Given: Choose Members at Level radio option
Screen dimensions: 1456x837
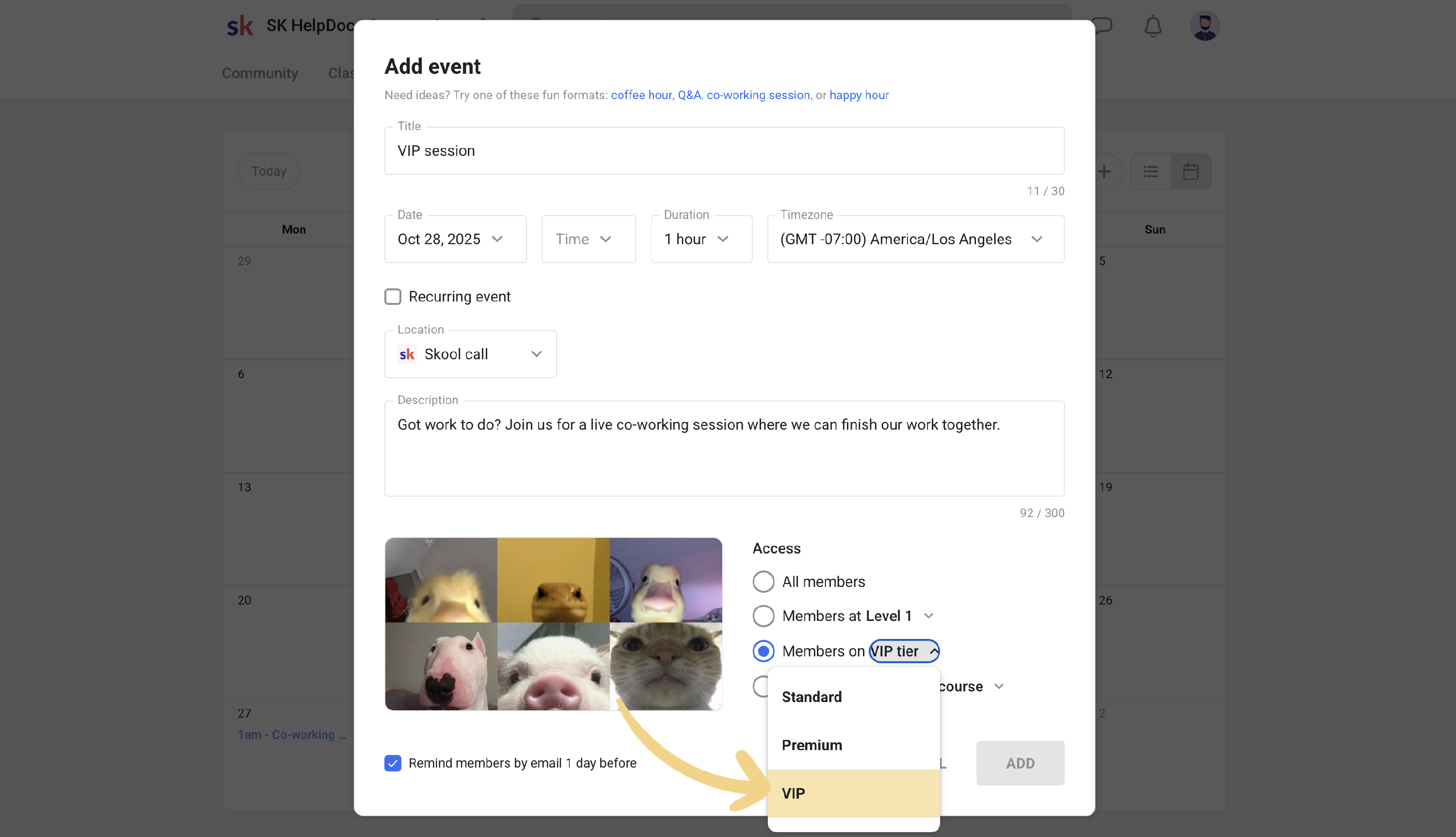Looking at the screenshot, I should coord(763,616).
